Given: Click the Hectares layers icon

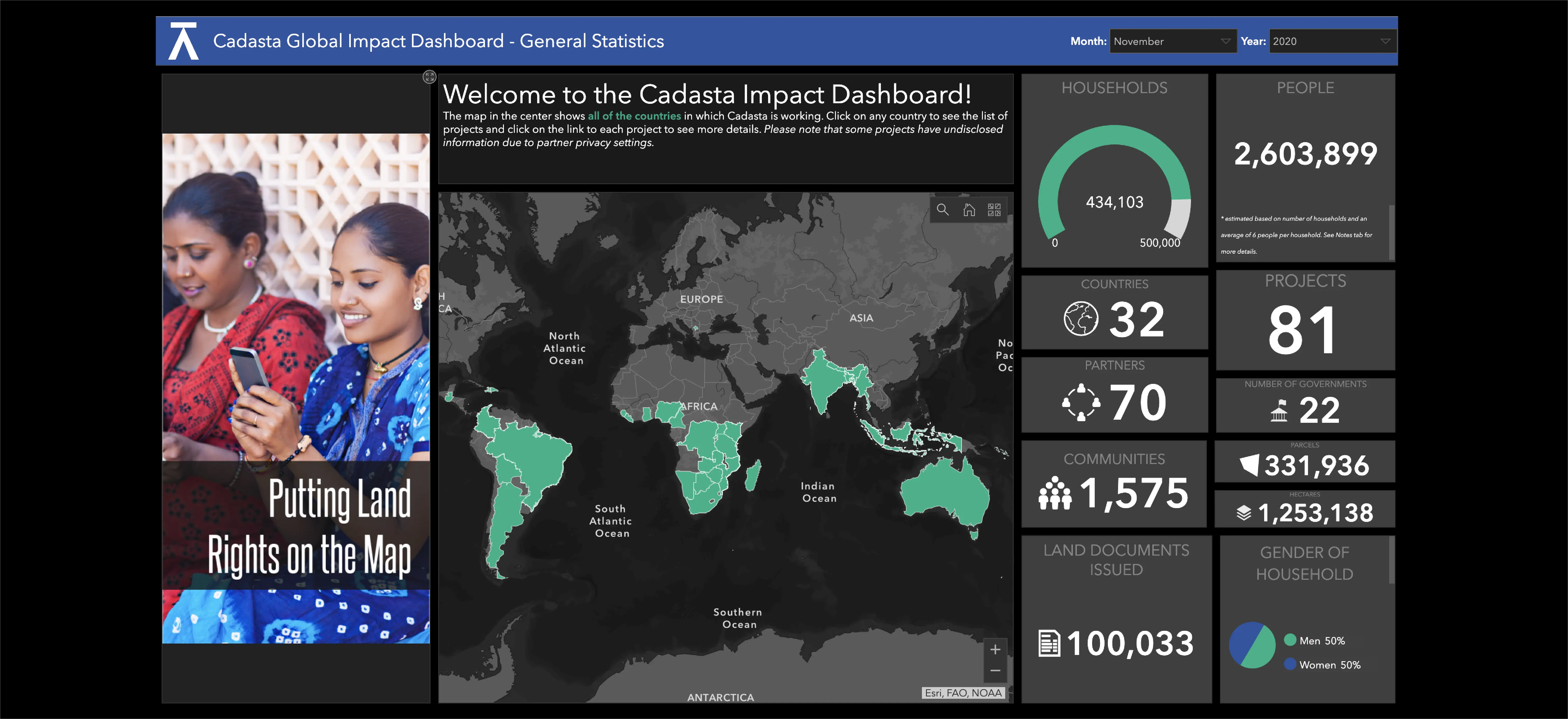Looking at the screenshot, I should coord(1244,513).
